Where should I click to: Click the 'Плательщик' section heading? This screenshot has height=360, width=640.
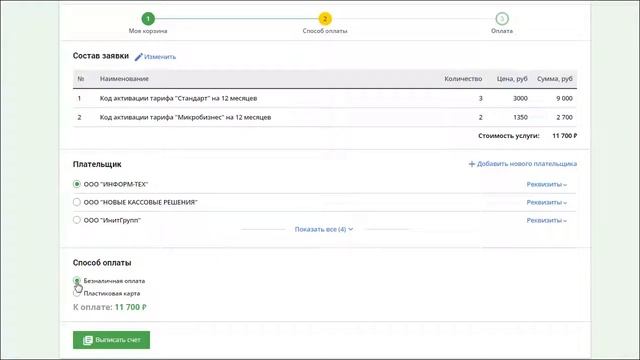pos(97,164)
